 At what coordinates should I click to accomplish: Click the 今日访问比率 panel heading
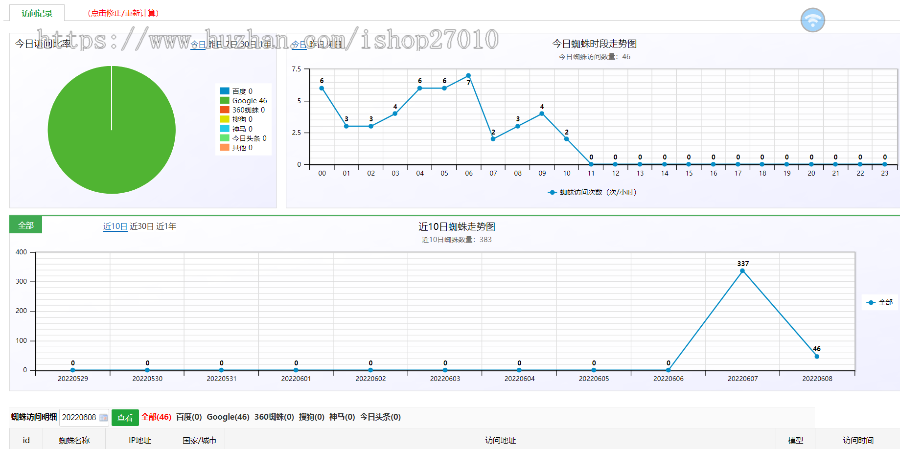pyautogui.click(x=43, y=44)
